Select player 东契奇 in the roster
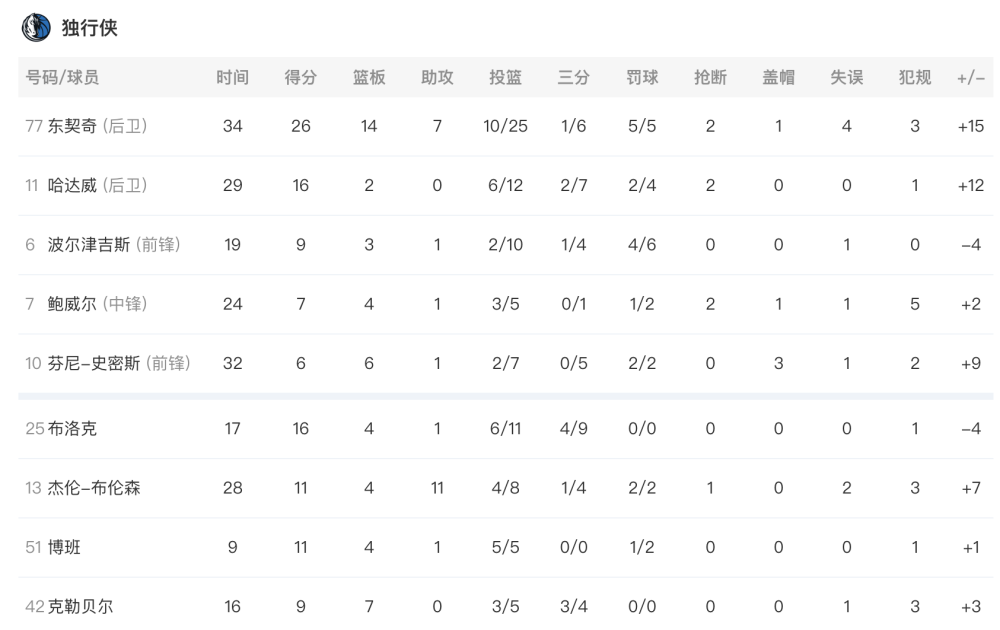Image resolution: width=1000 pixels, height=630 pixels. pos(72,126)
